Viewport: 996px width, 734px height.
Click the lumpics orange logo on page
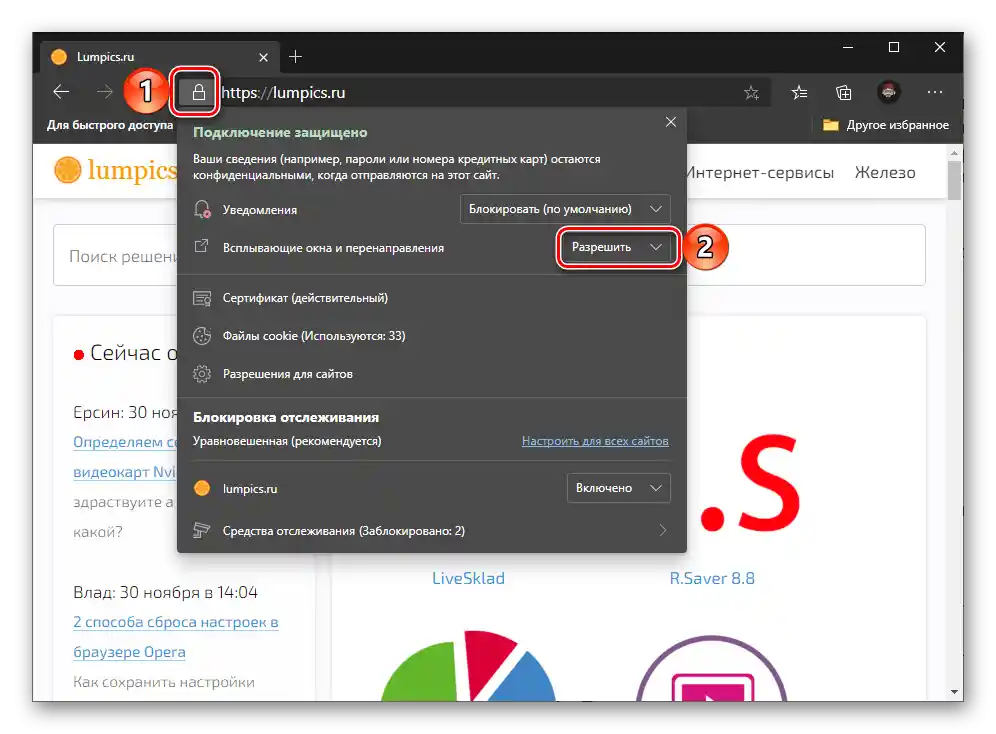67,170
